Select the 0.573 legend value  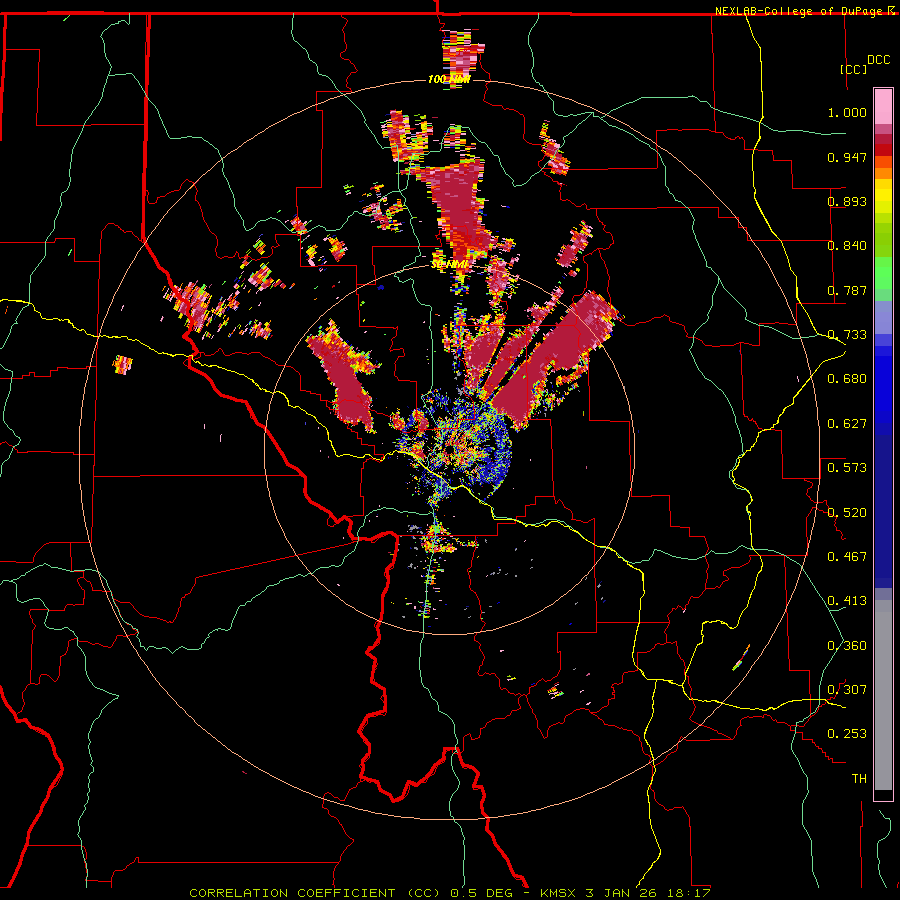pyautogui.click(x=847, y=468)
